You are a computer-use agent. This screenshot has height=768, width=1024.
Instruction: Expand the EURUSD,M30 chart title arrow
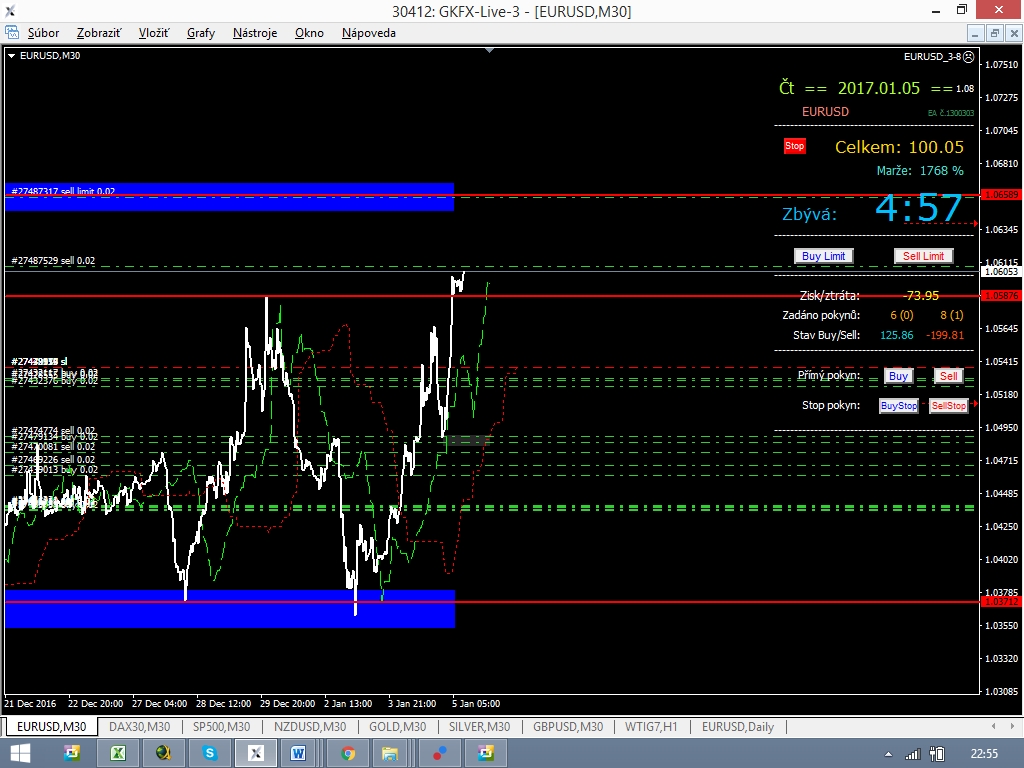click(11, 56)
